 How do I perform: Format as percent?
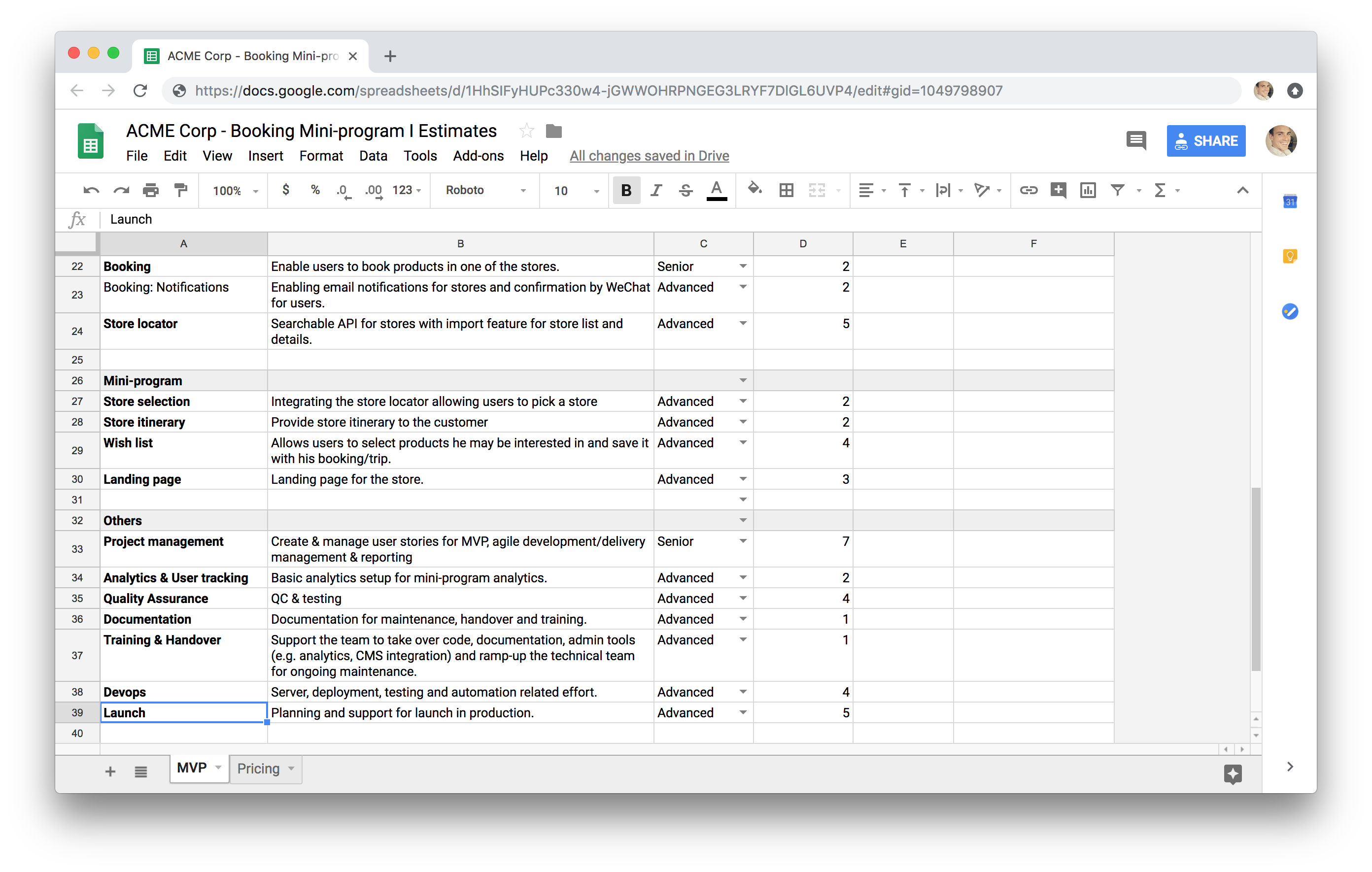coord(315,190)
